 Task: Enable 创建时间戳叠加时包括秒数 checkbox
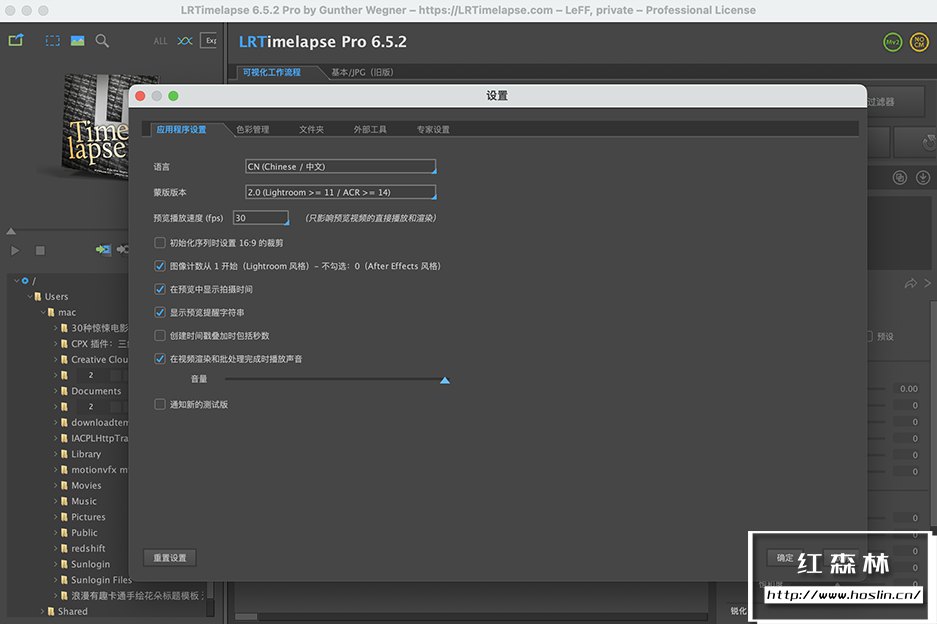160,336
